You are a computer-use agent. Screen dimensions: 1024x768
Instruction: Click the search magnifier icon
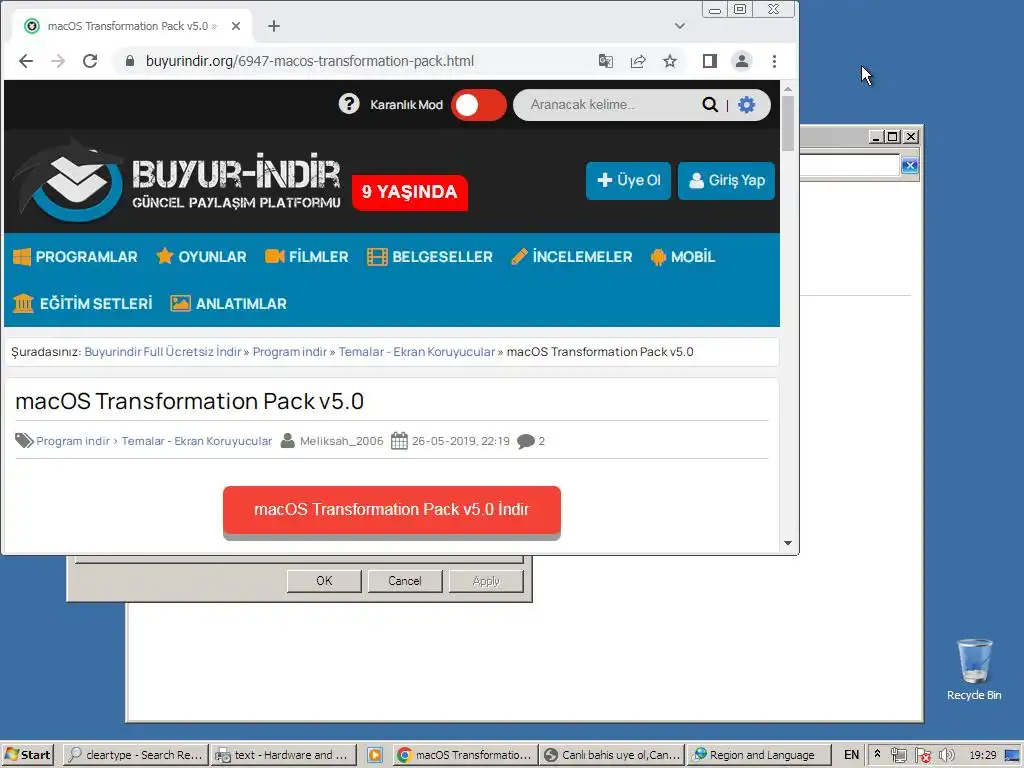tap(710, 104)
